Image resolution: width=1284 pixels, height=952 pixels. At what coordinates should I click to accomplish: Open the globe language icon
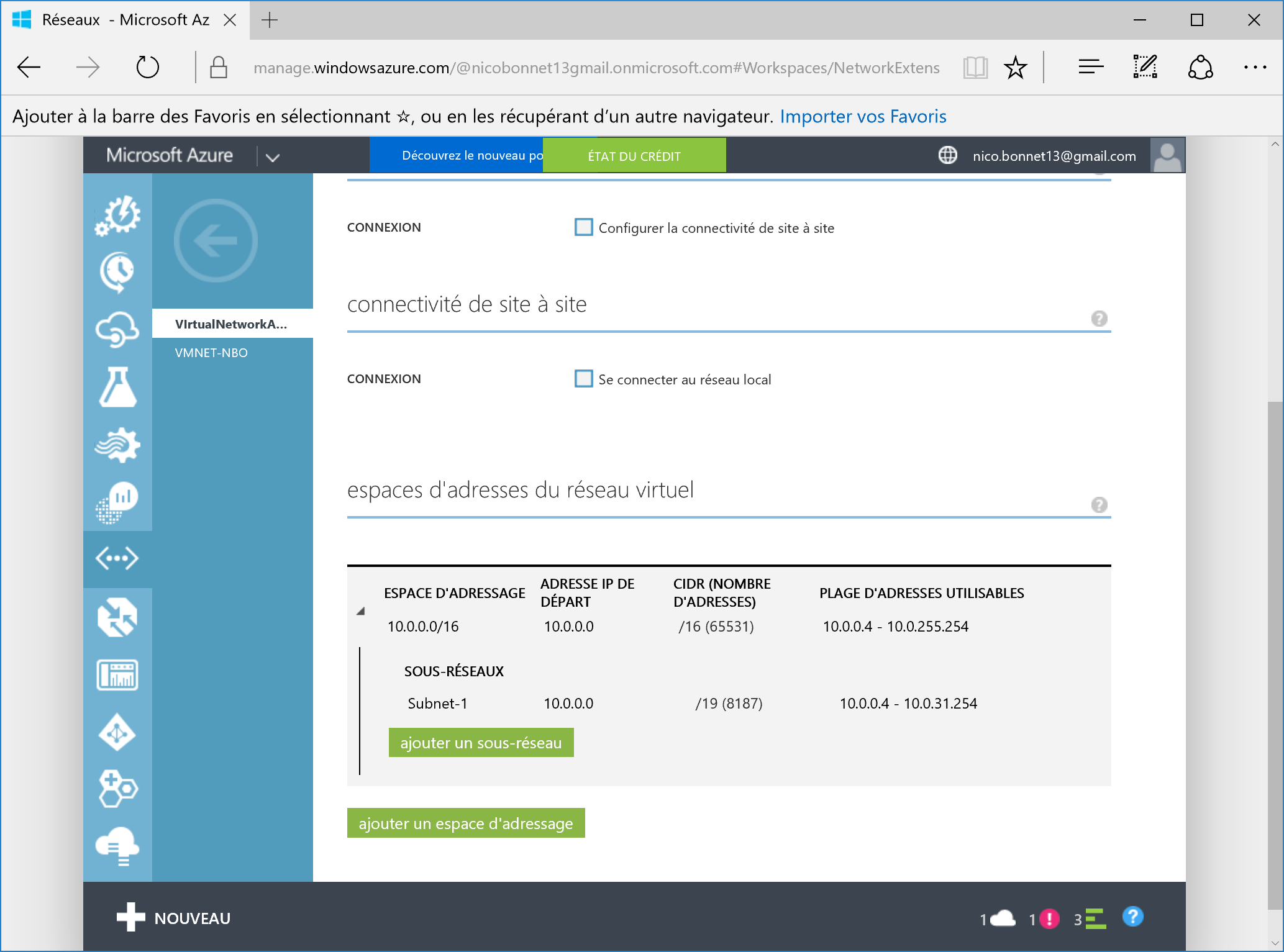tap(947, 155)
